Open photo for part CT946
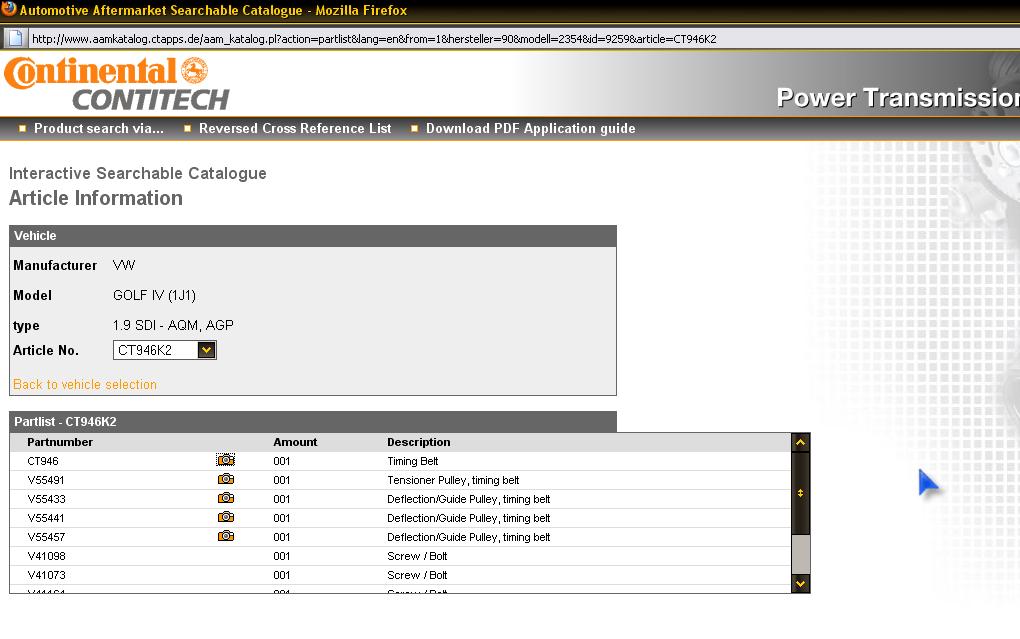Screen dimensions: 1020x639 226,460
